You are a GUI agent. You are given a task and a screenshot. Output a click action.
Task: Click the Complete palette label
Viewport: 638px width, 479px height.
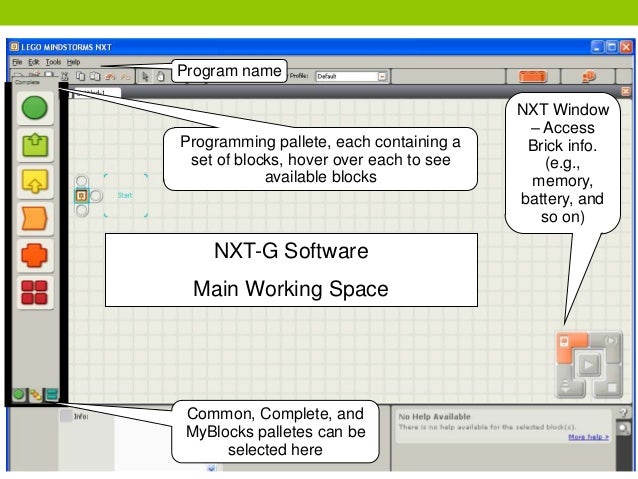click(27, 82)
